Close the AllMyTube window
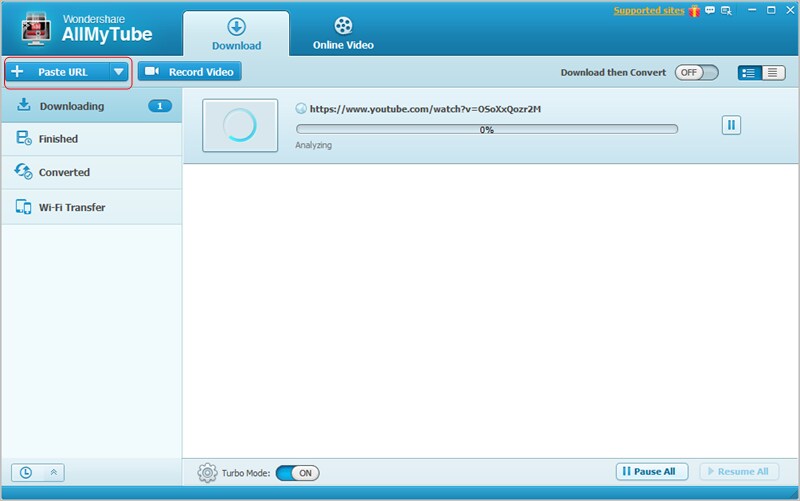Screen dimensions: 800x501 point(790,10)
